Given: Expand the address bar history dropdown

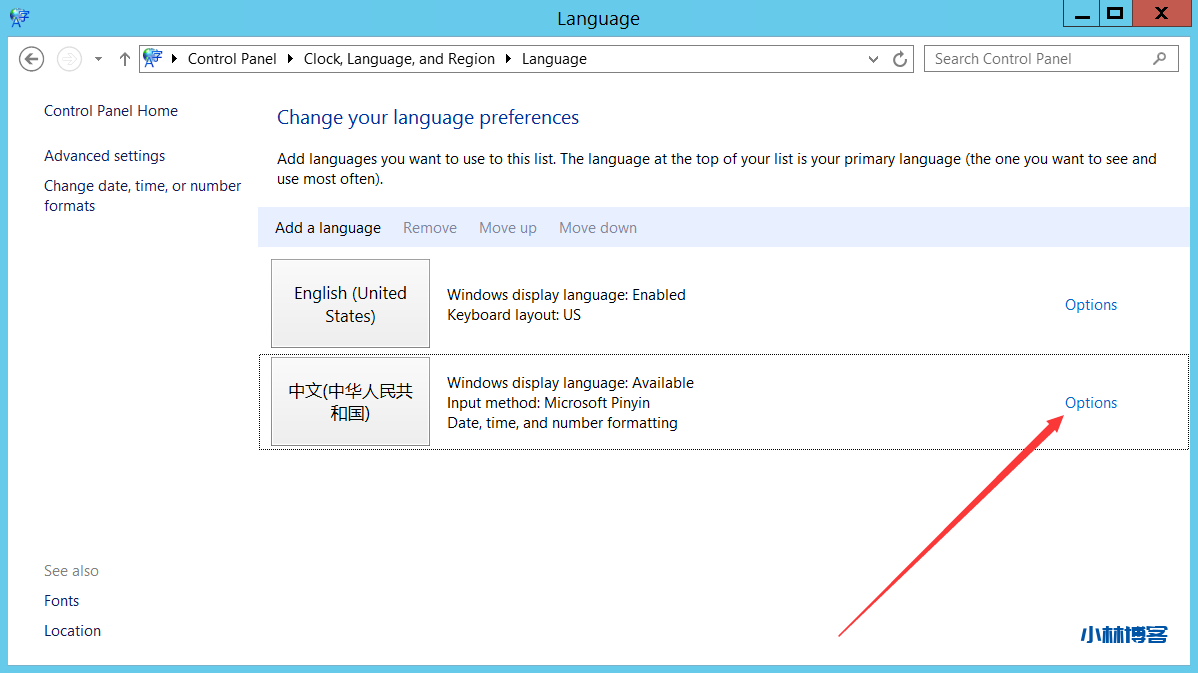Looking at the screenshot, I should (x=875, y=59).
